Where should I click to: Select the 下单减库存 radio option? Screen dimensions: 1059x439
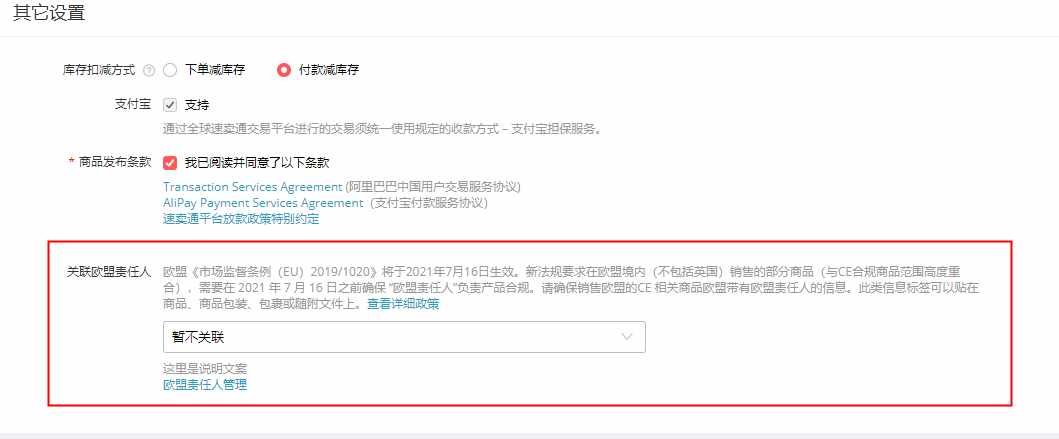170,70
